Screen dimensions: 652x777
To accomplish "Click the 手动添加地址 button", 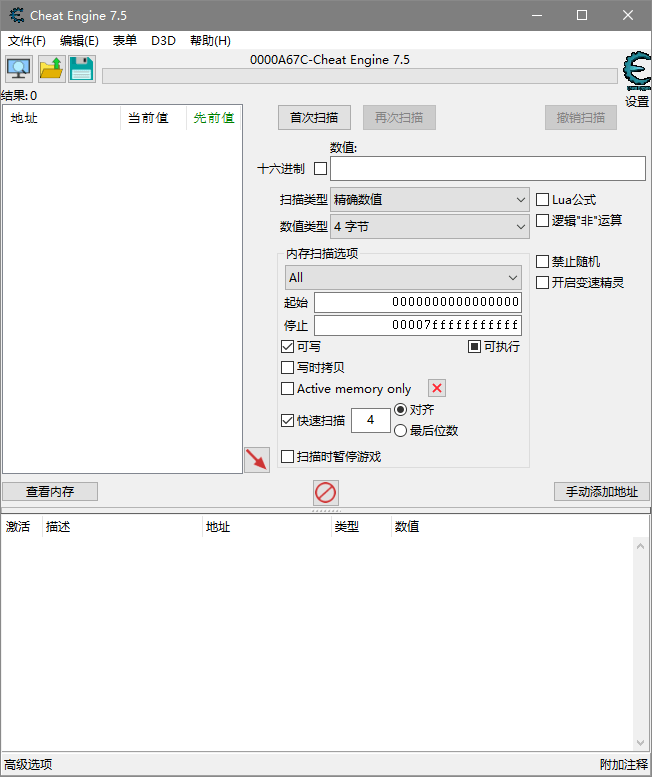I will 601,492.
